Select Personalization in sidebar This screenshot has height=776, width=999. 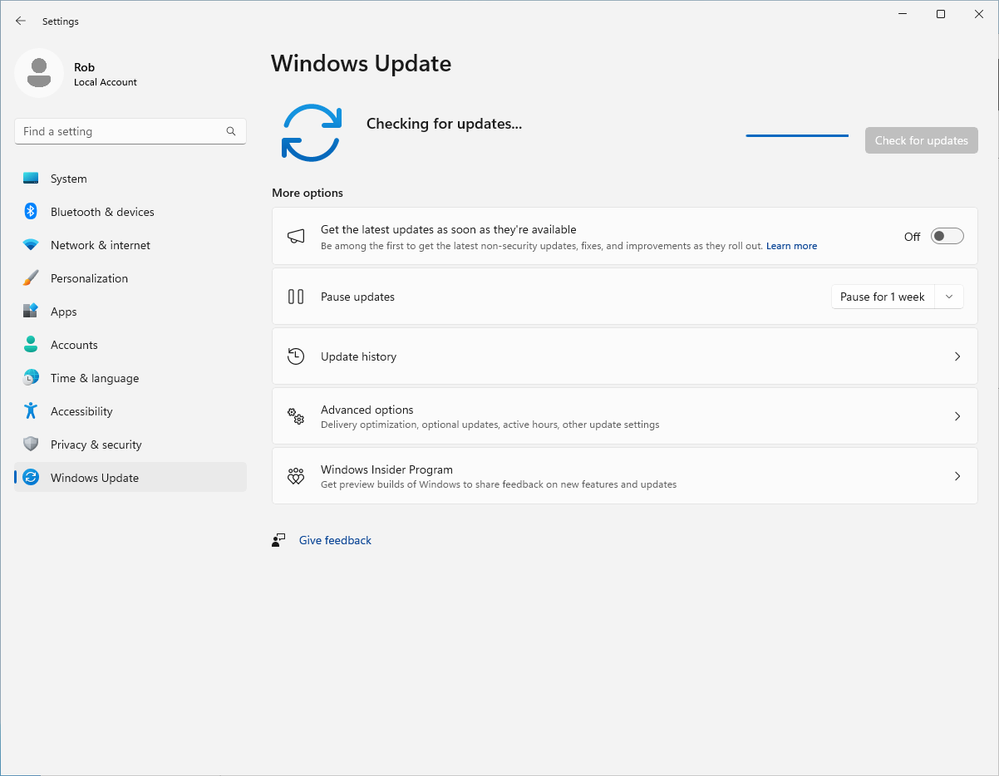pos(130,278)
